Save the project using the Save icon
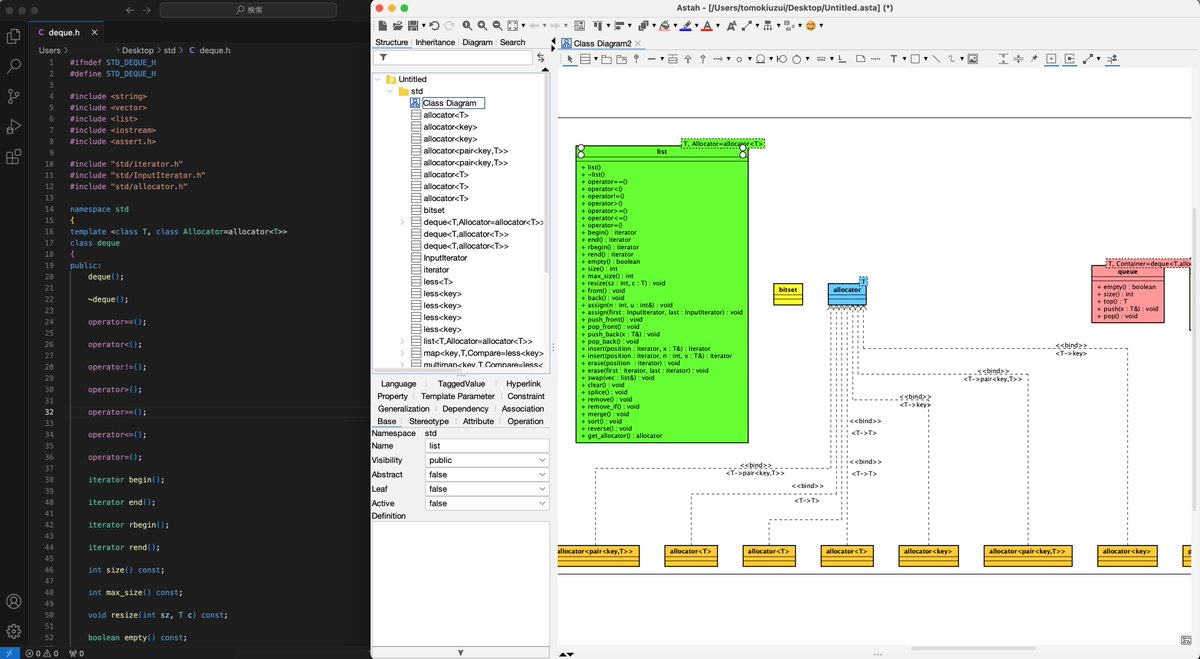The image size is (1200, 659). (x=413, y=25)
